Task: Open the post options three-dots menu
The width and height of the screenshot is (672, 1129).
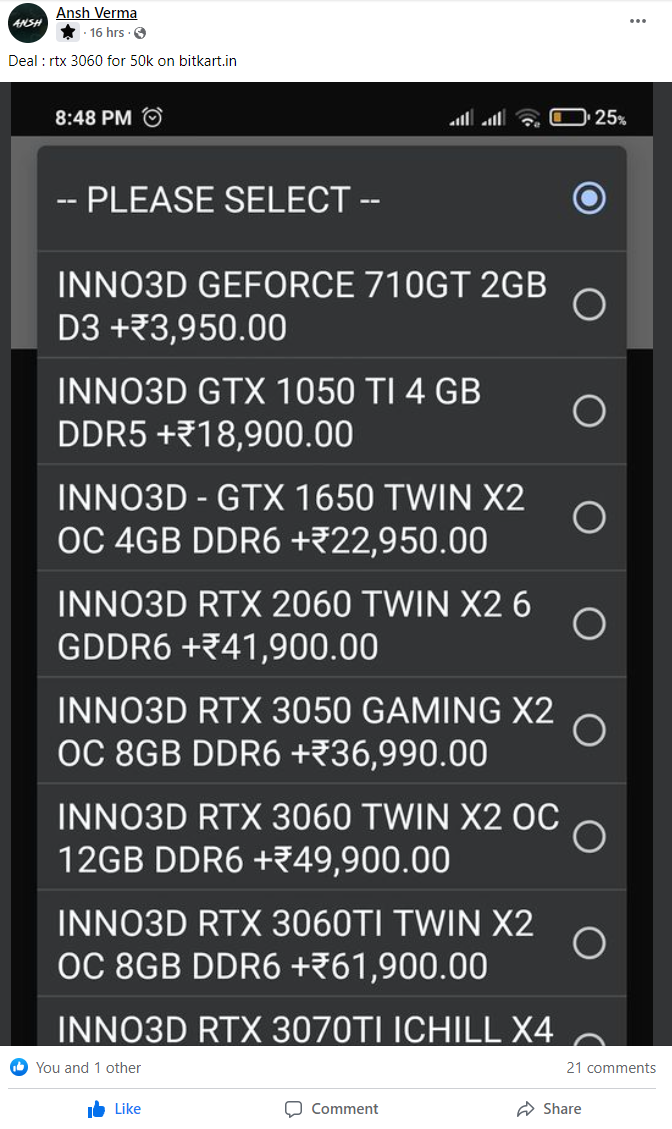Action: [637, 21]
